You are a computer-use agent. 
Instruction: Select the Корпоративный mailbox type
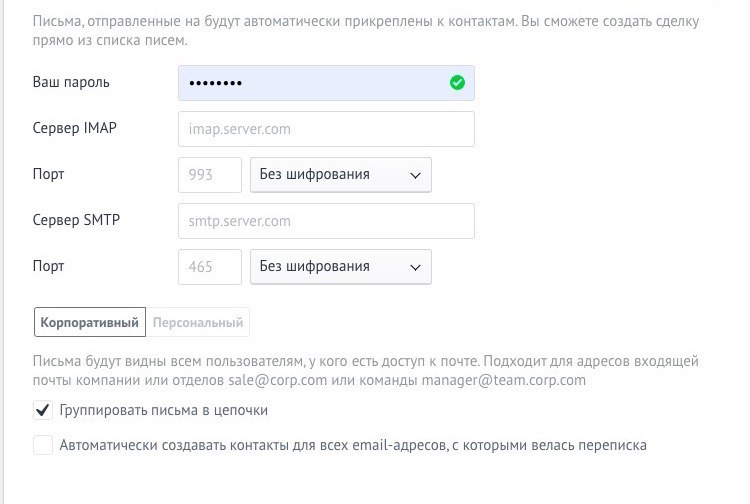click(90, 322)
